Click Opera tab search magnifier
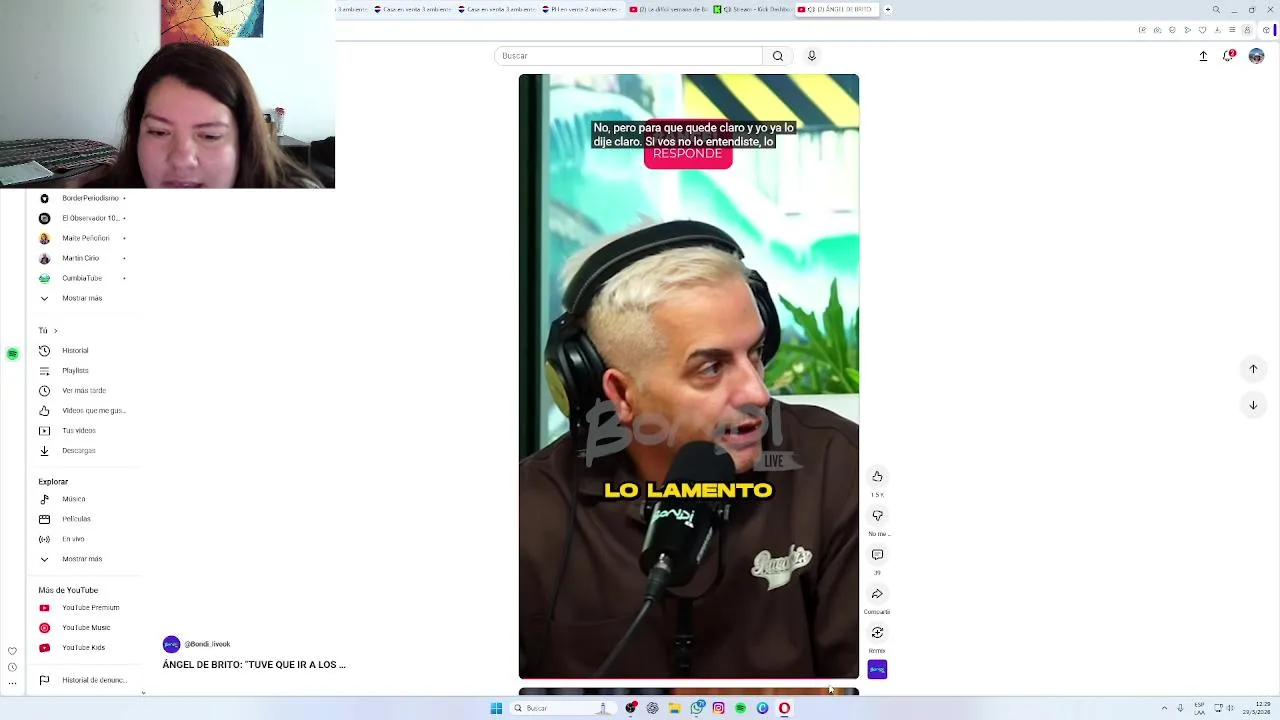1280x720 pixels. point(1216,10)
